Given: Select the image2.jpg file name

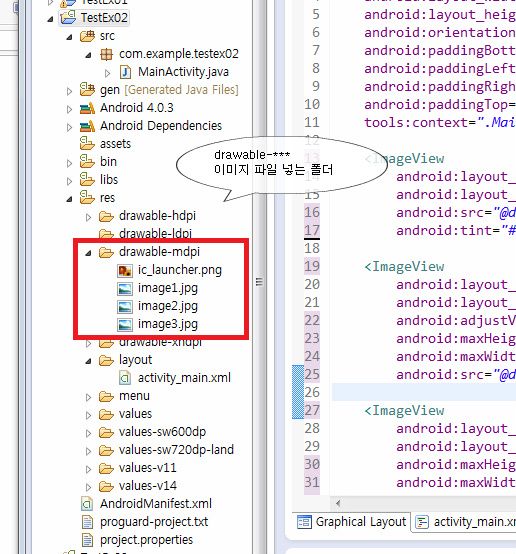Looking at the screenshot, I should [x=168, y=306].
